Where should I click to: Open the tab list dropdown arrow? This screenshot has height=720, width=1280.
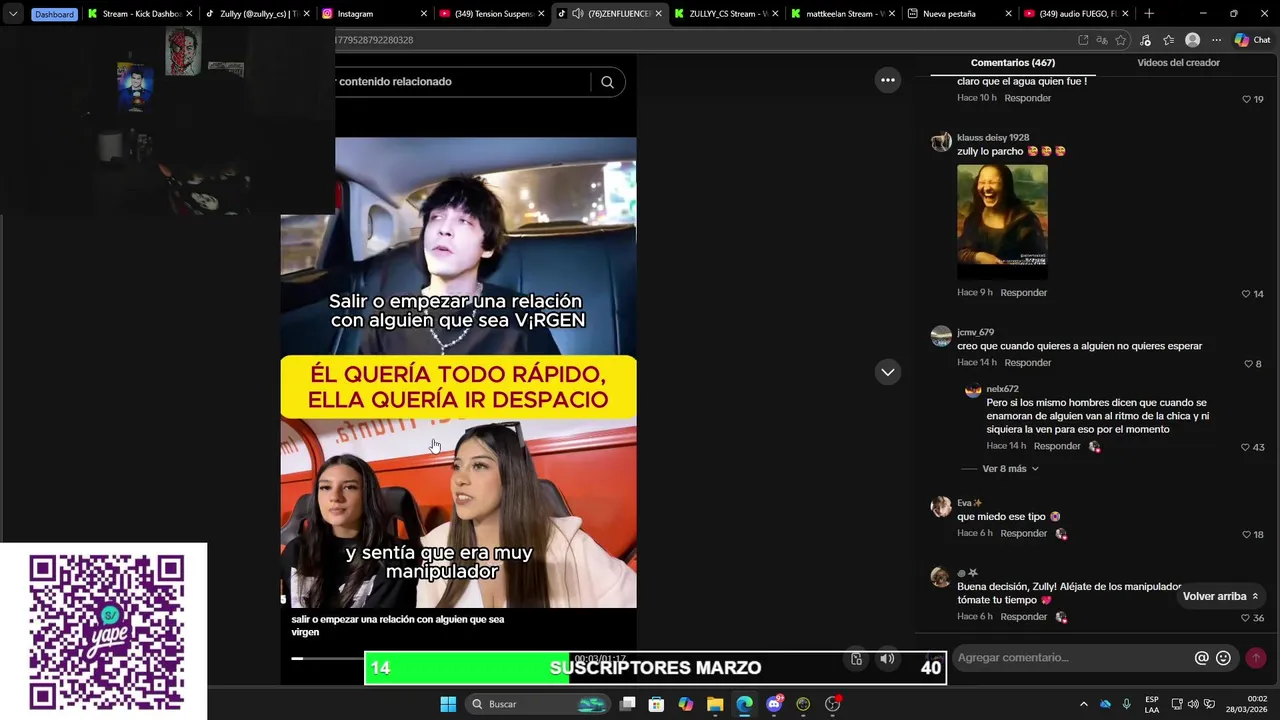(13, 14)
